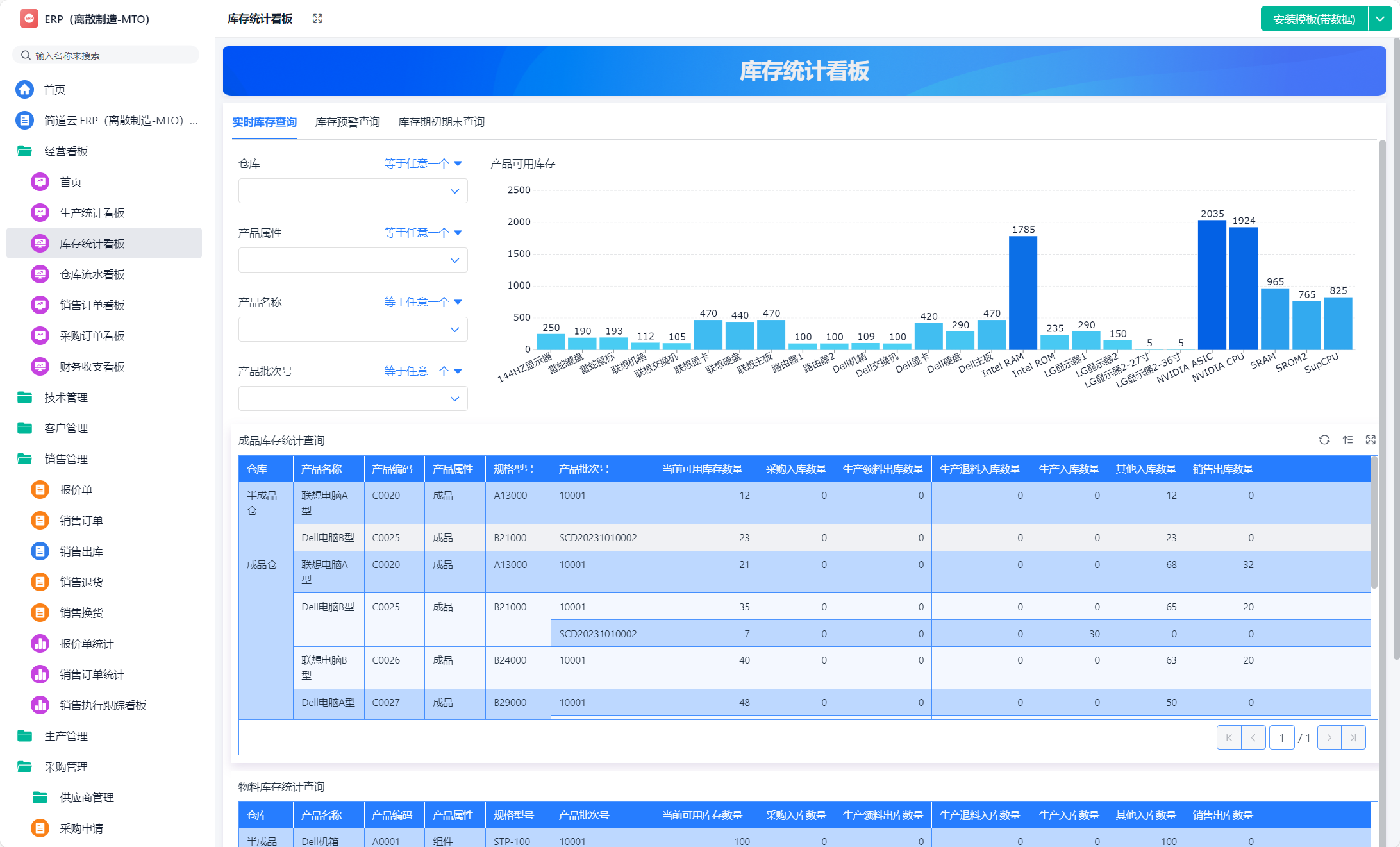1400x847 pixels.
Task: Open 首页 home icon in sidebar
Action: point(24,90)
